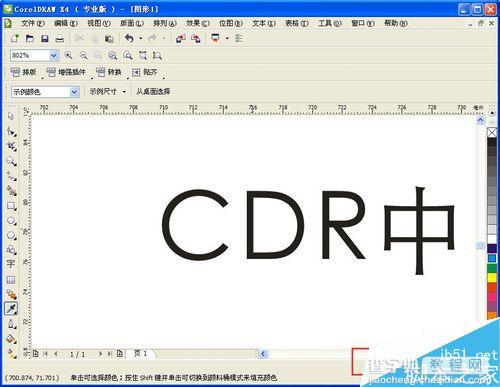This screenshot has height=387, width=500.
Task: Open the 效果(C) menu
Action: (x=198, y=23)
